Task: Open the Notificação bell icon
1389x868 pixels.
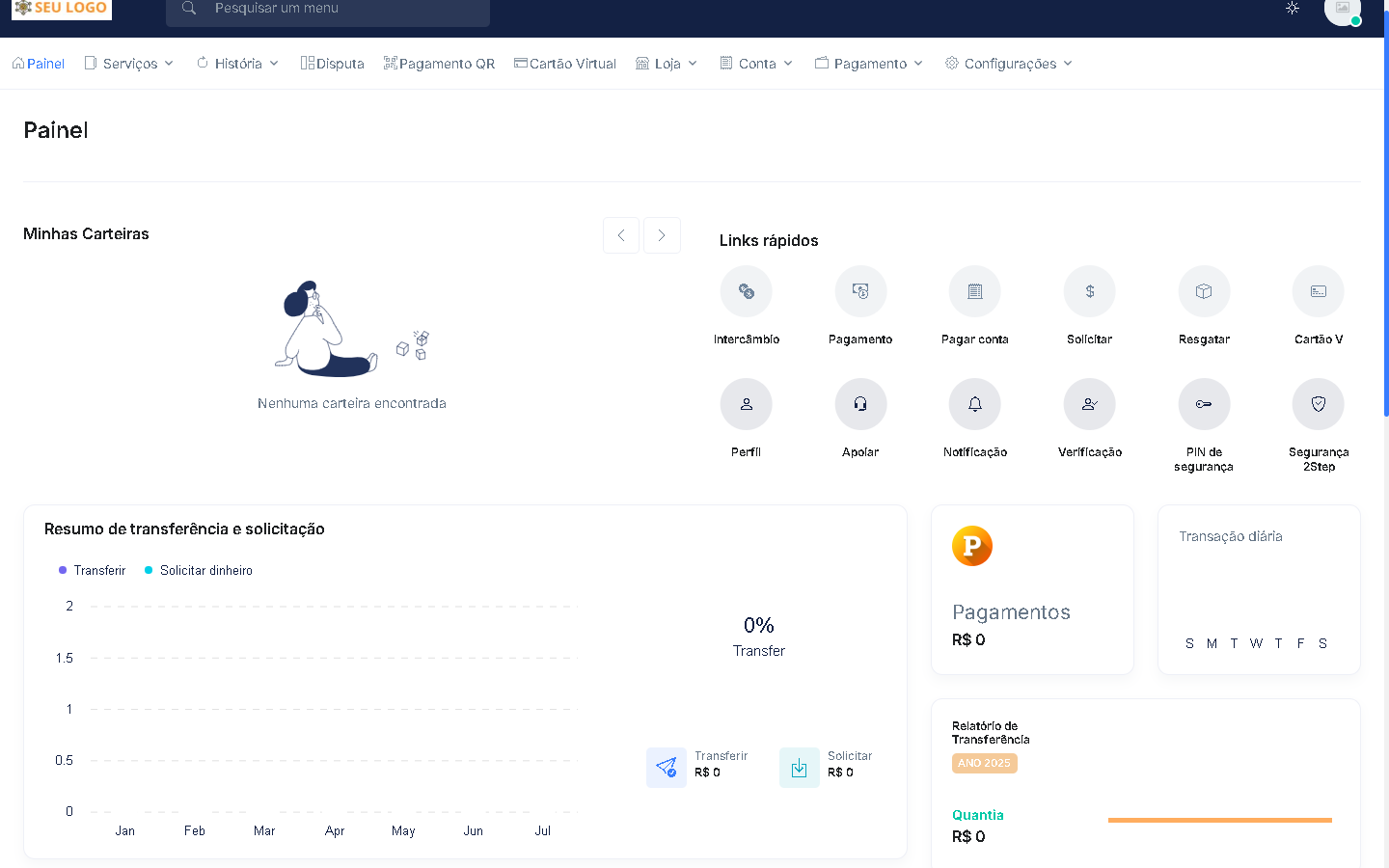Action: point(974,404)
